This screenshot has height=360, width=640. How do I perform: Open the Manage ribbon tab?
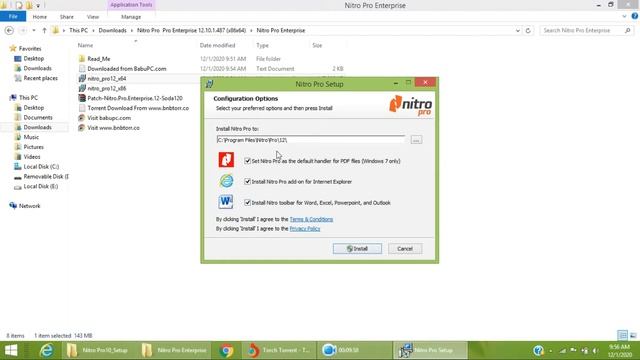click(x=131, y=17)
